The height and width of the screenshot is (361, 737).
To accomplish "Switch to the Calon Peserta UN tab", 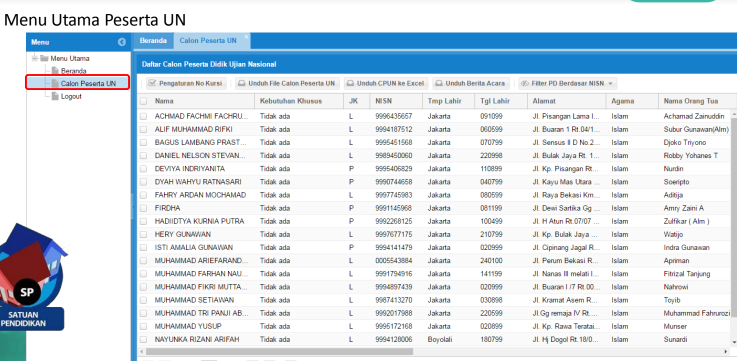I will (x=208, y=41).
